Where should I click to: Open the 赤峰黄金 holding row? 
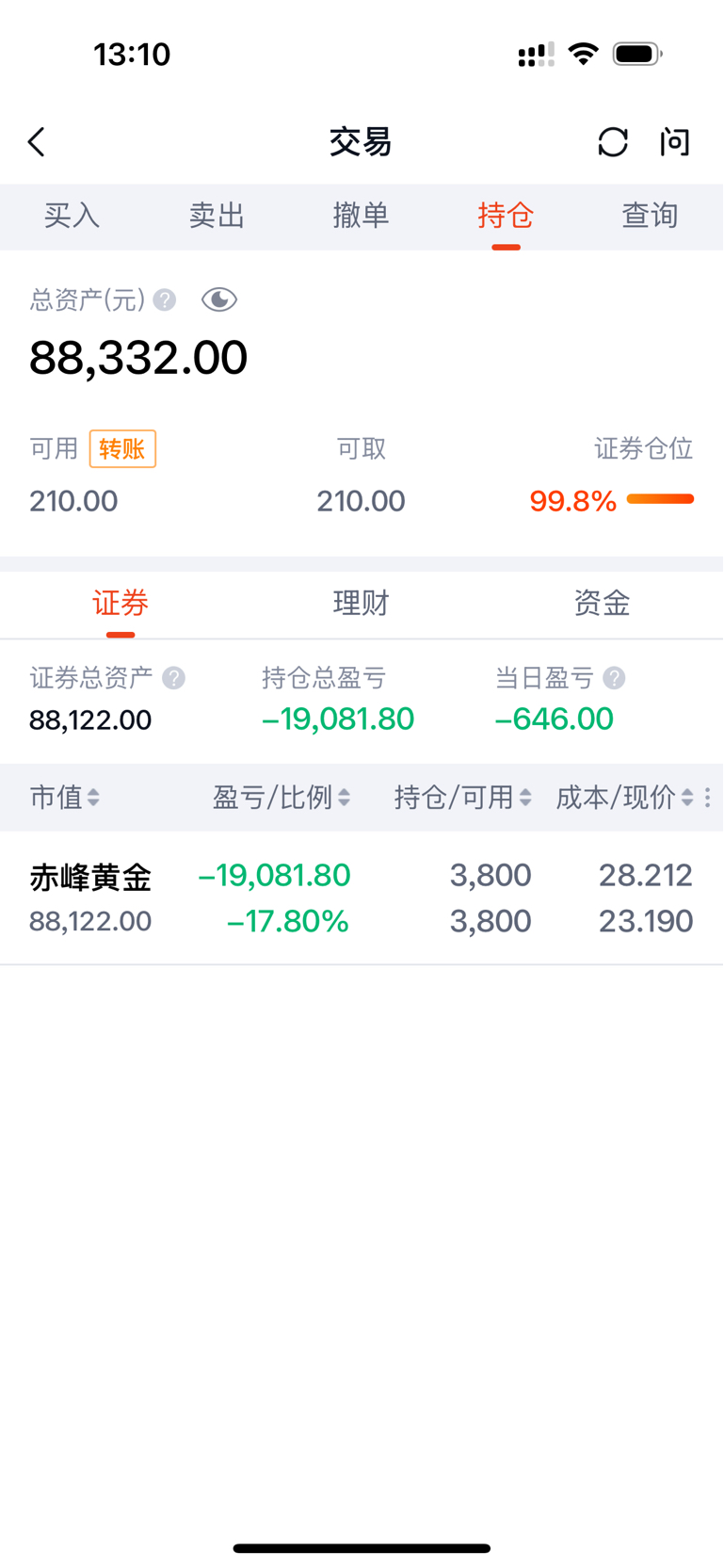pyautogui.click(x=362, y=897)
